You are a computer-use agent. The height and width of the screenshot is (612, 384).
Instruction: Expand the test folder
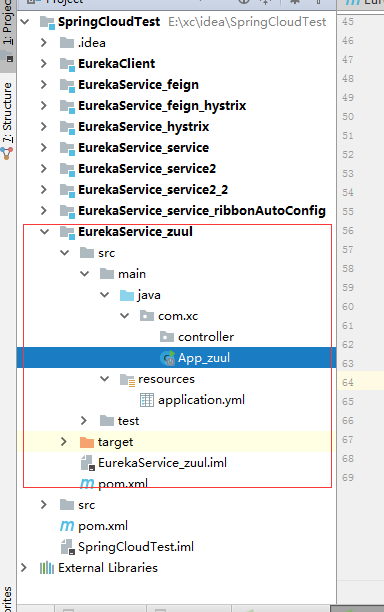pos(84,421)
